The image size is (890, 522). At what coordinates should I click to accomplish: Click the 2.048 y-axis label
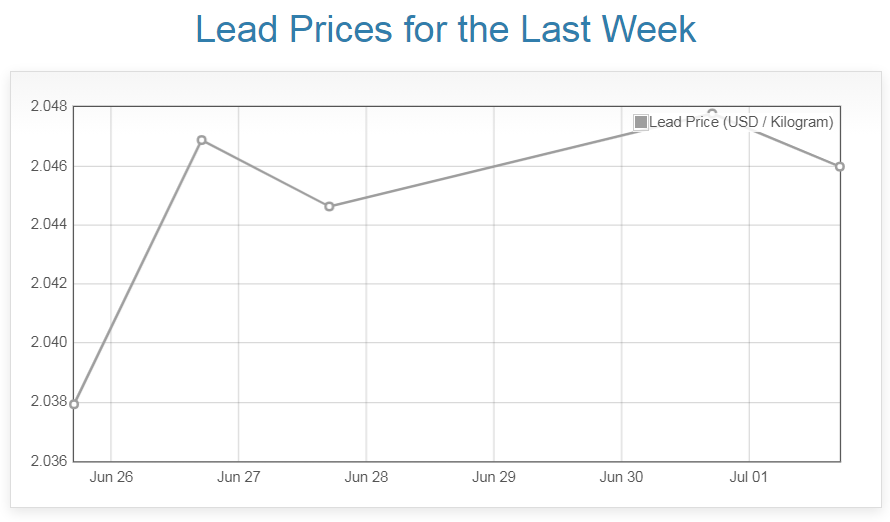pos(48,106)
